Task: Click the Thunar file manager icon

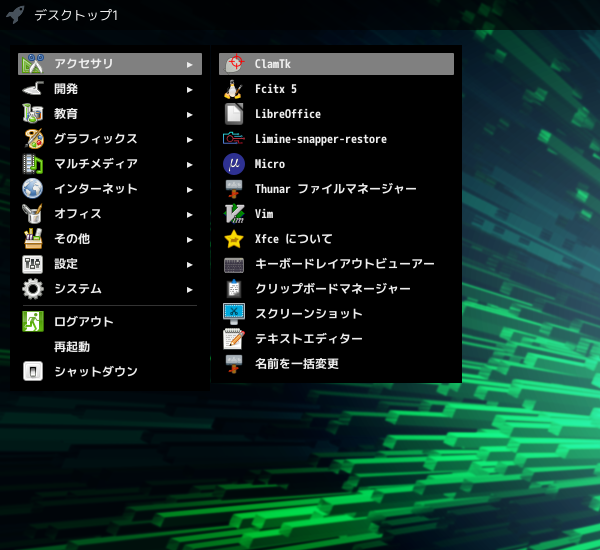Action: (x=234, y=189)
